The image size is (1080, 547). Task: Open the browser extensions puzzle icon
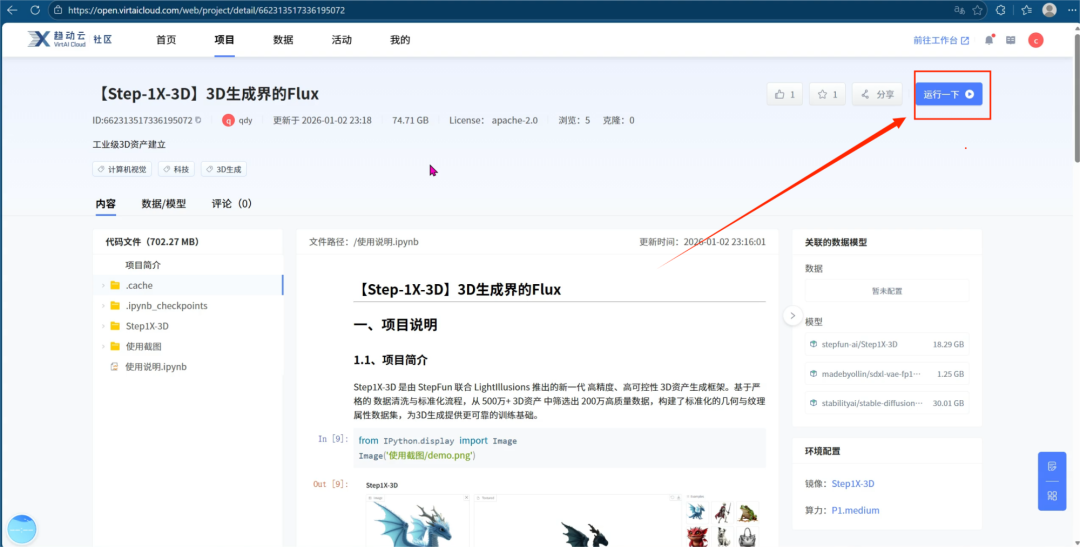click(1001, 10)
